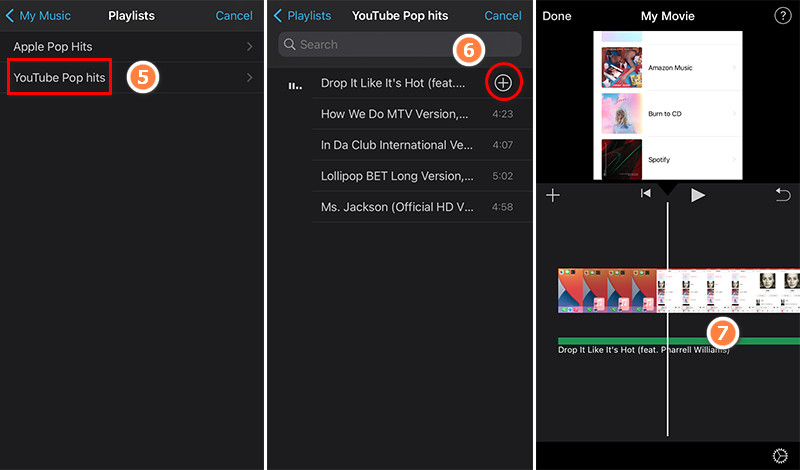Click the search magnifier icon
Viewport: 800px width, 470px height.
[290, 44]
